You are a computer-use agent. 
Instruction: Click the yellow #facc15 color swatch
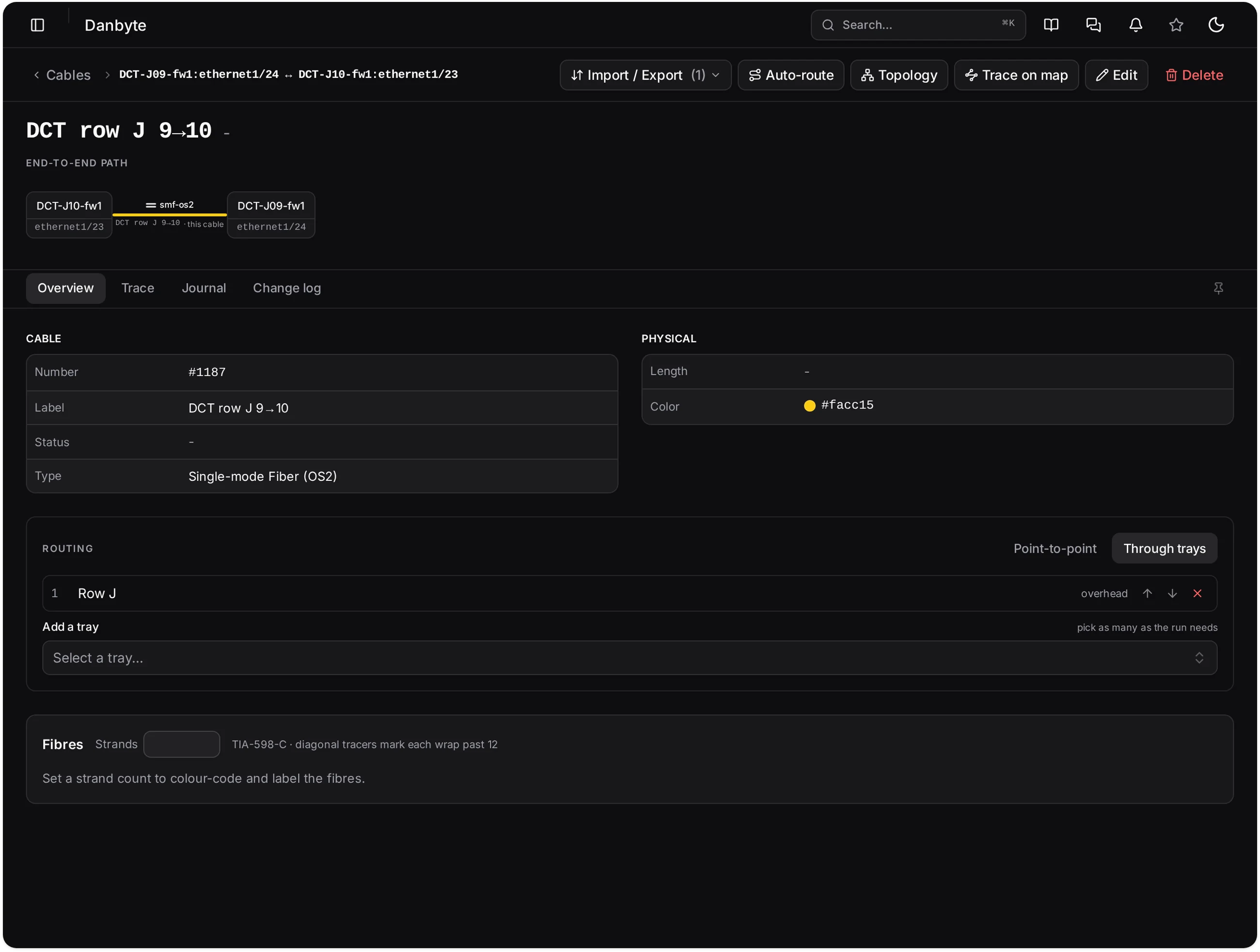point(809,406)
